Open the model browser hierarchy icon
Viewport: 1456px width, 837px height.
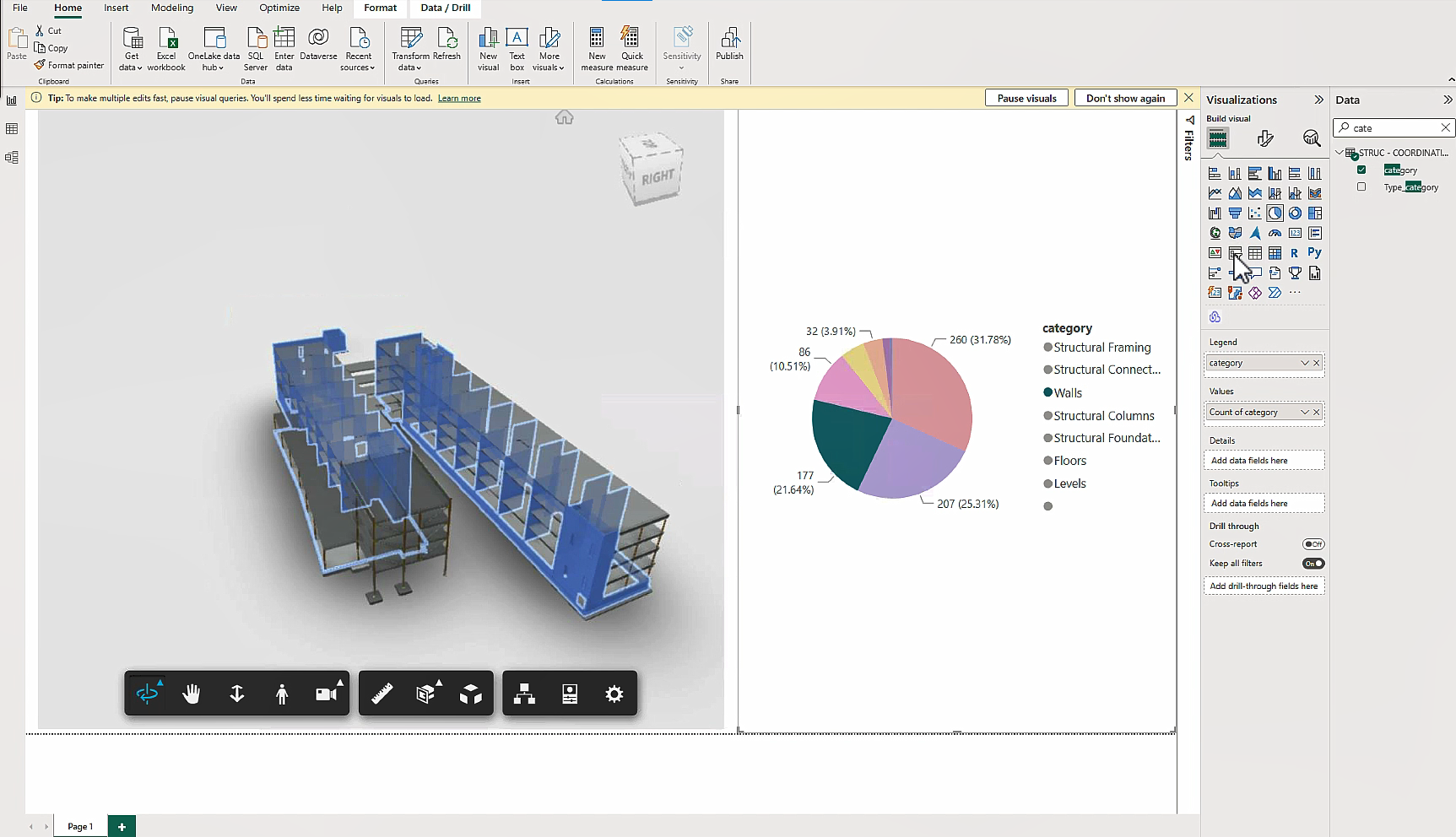tap(525, 694)
